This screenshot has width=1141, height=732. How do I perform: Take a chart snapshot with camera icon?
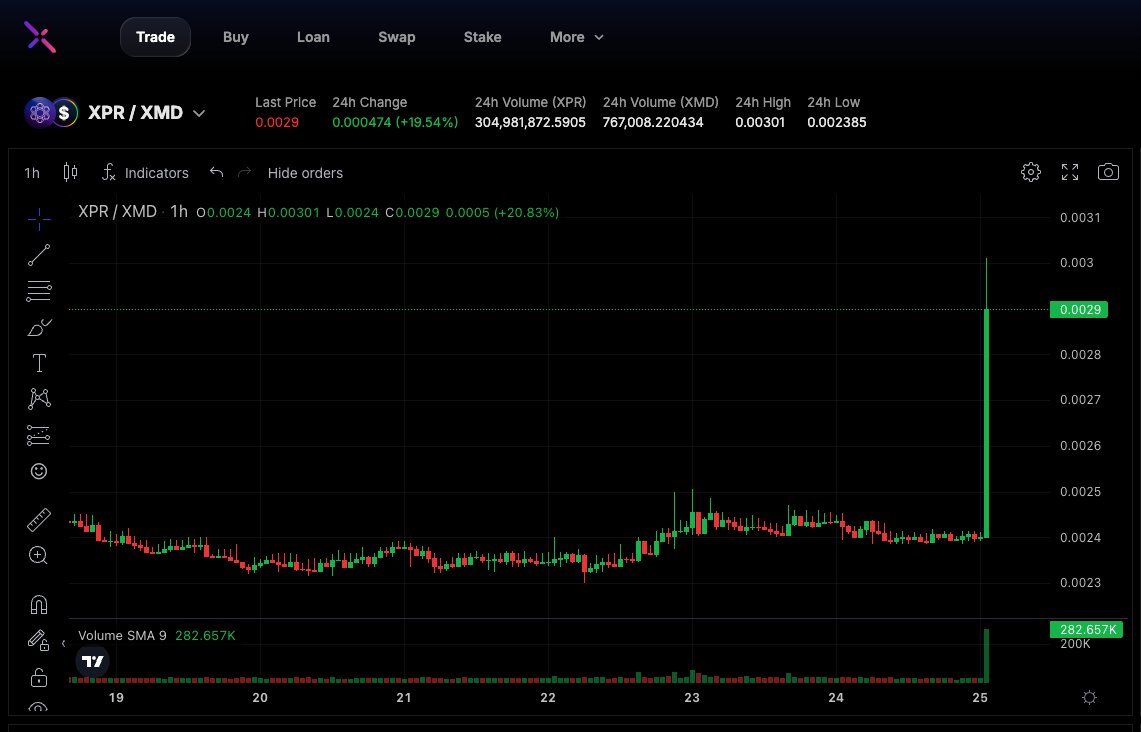pos(1108,172)
